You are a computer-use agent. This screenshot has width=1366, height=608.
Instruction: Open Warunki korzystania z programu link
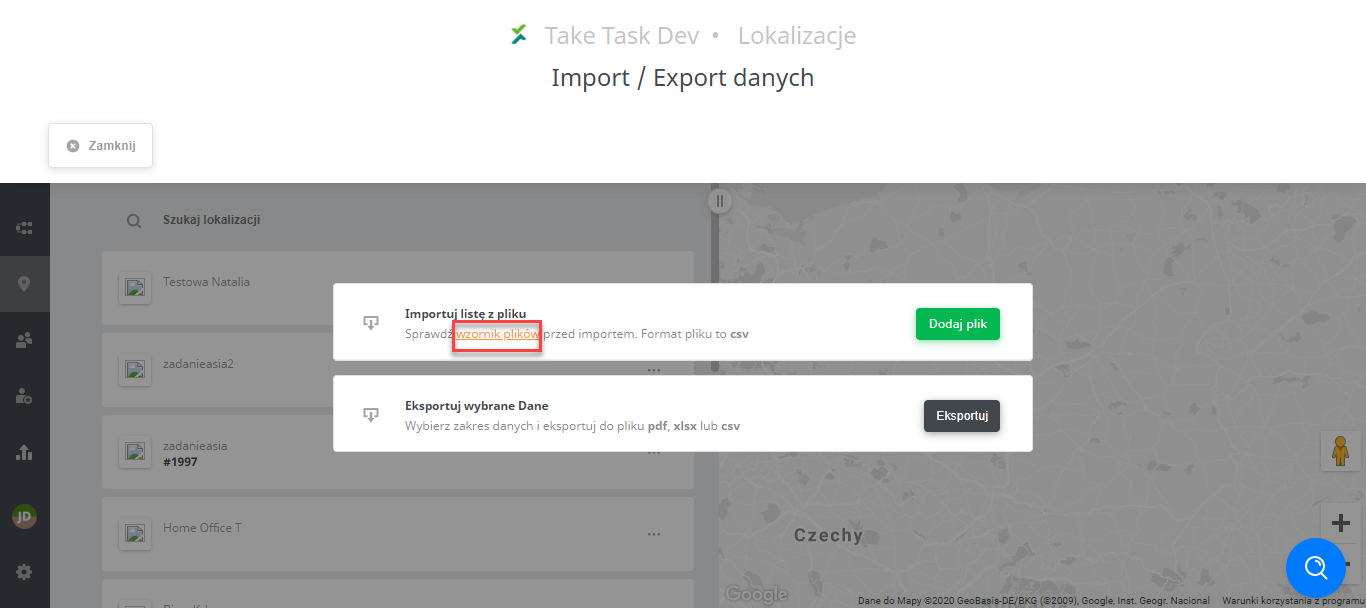pyautogui.click(x=1293, y=601)
